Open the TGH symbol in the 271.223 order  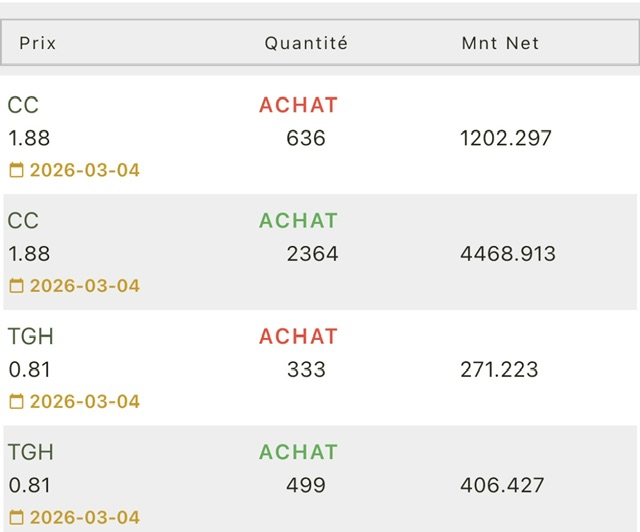coord(30,337)
